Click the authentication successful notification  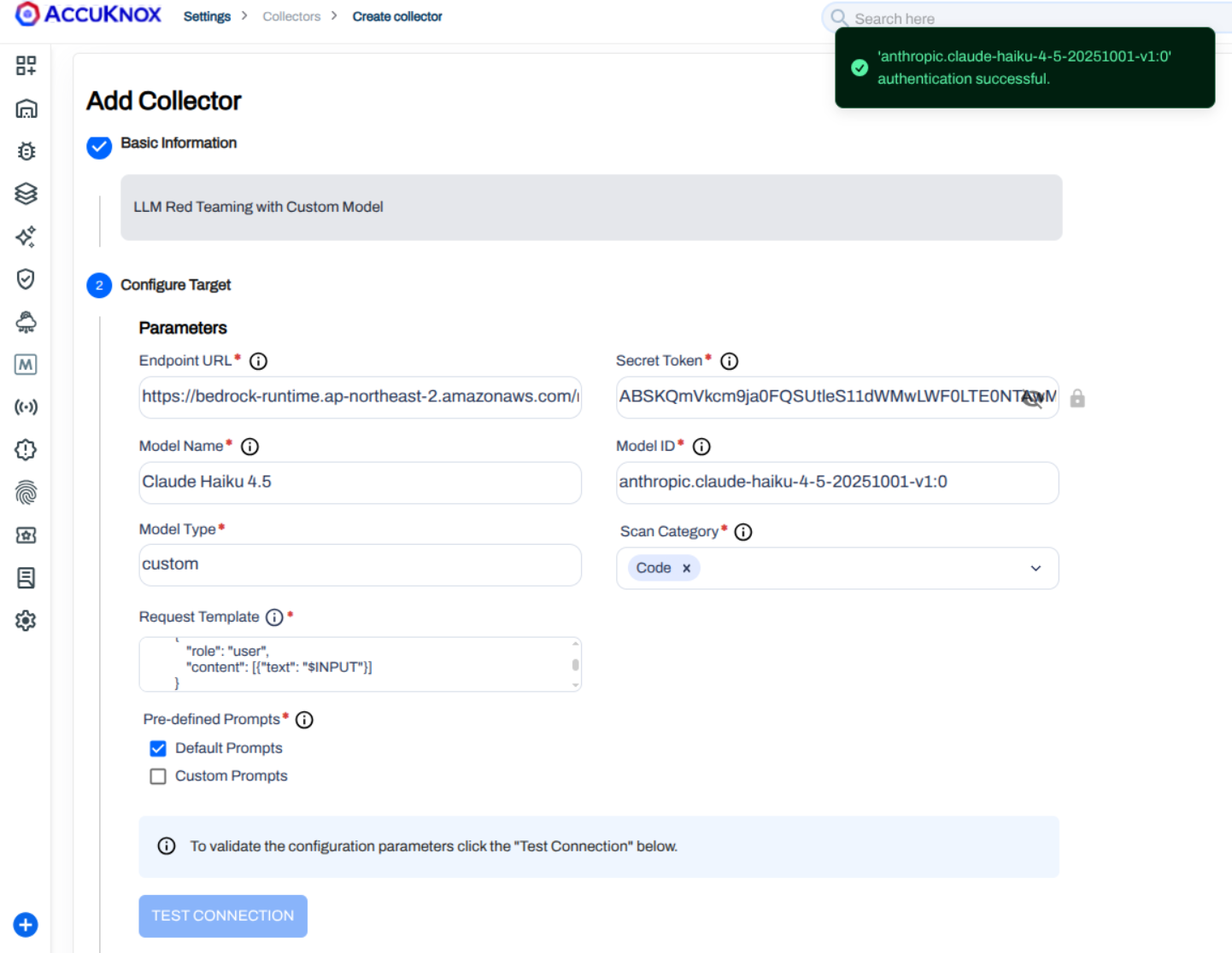click(1025, 67)
